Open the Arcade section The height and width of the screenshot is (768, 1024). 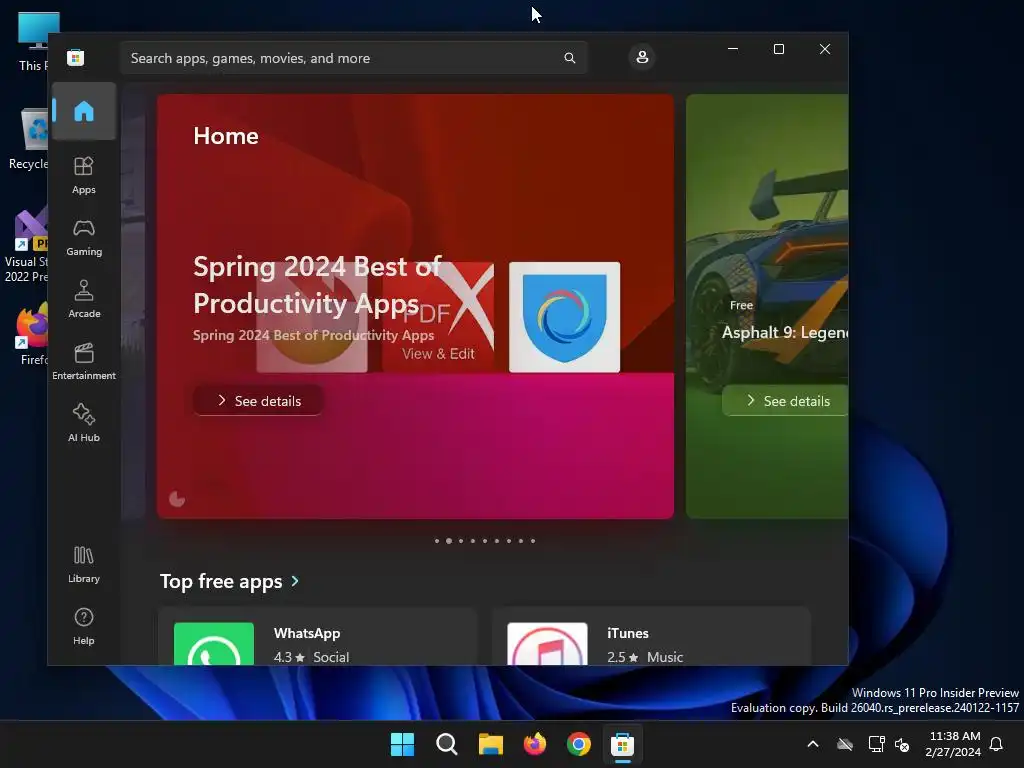(84, 299)
